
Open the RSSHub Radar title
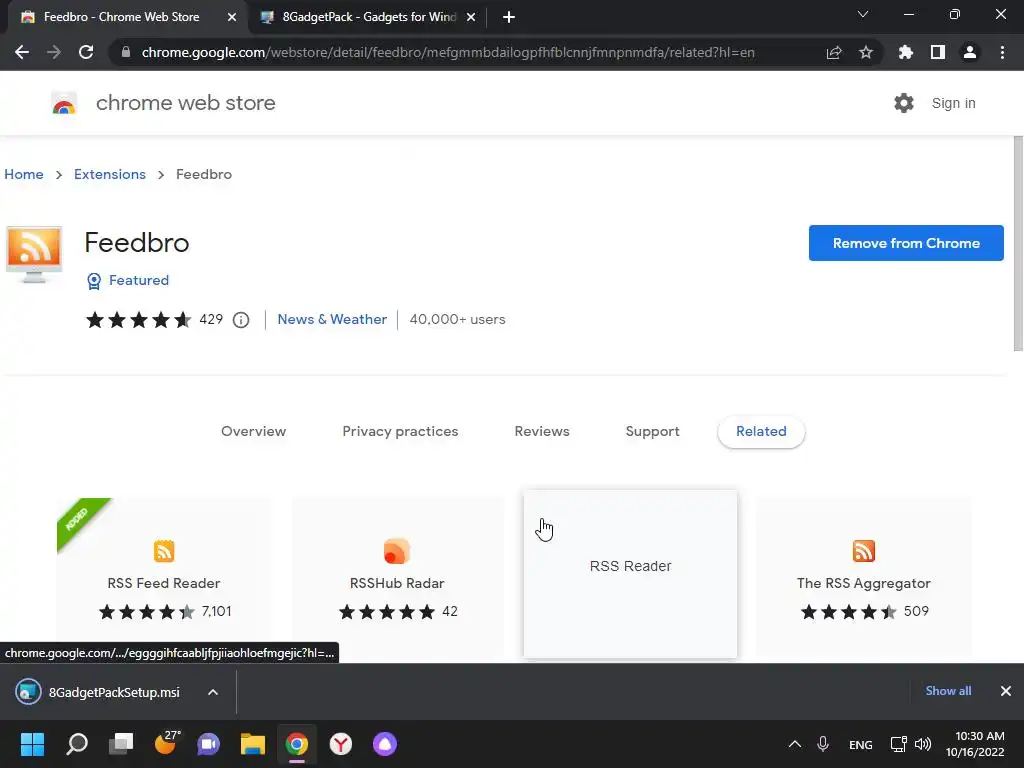pyautogui.click(x=396, y=583)
